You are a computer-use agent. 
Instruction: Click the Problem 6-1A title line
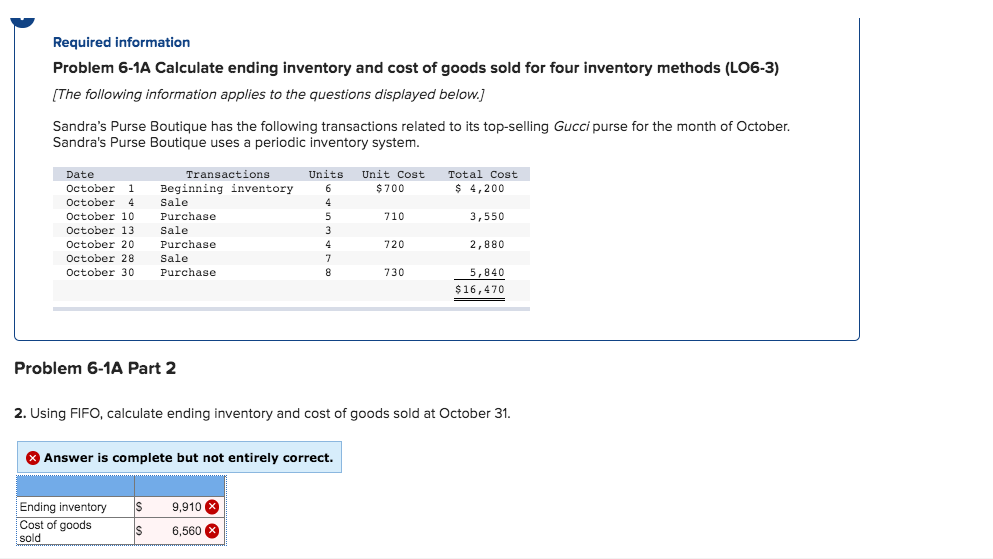pos(416,68)
